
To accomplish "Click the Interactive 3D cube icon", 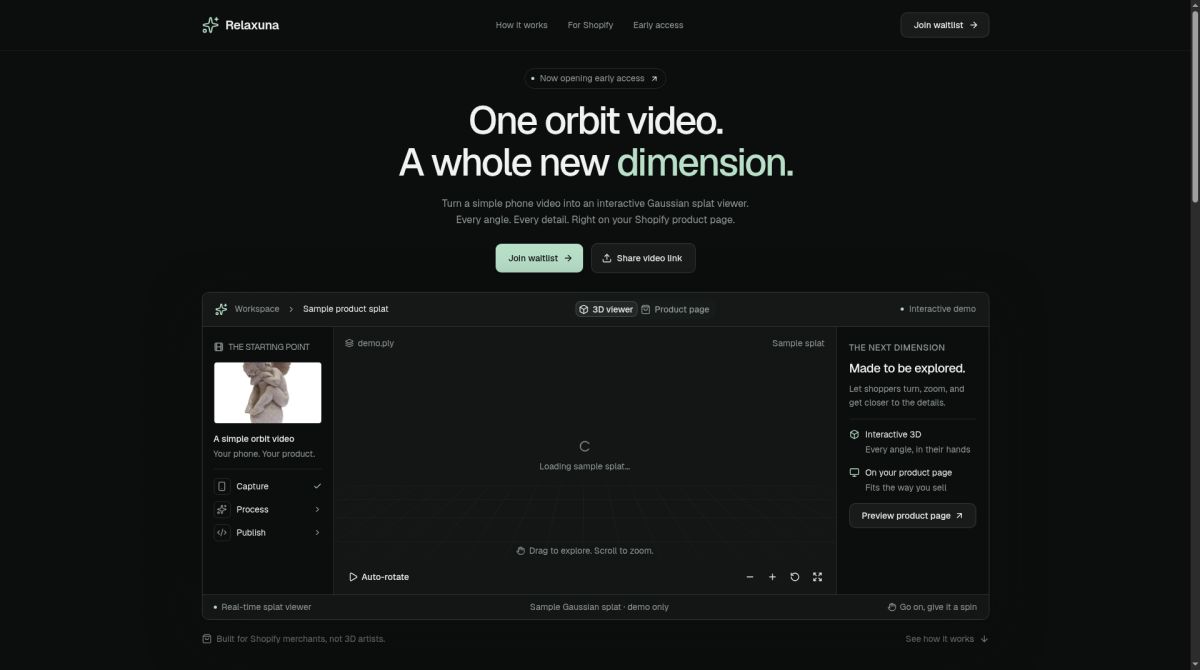I will click(854, 434).
